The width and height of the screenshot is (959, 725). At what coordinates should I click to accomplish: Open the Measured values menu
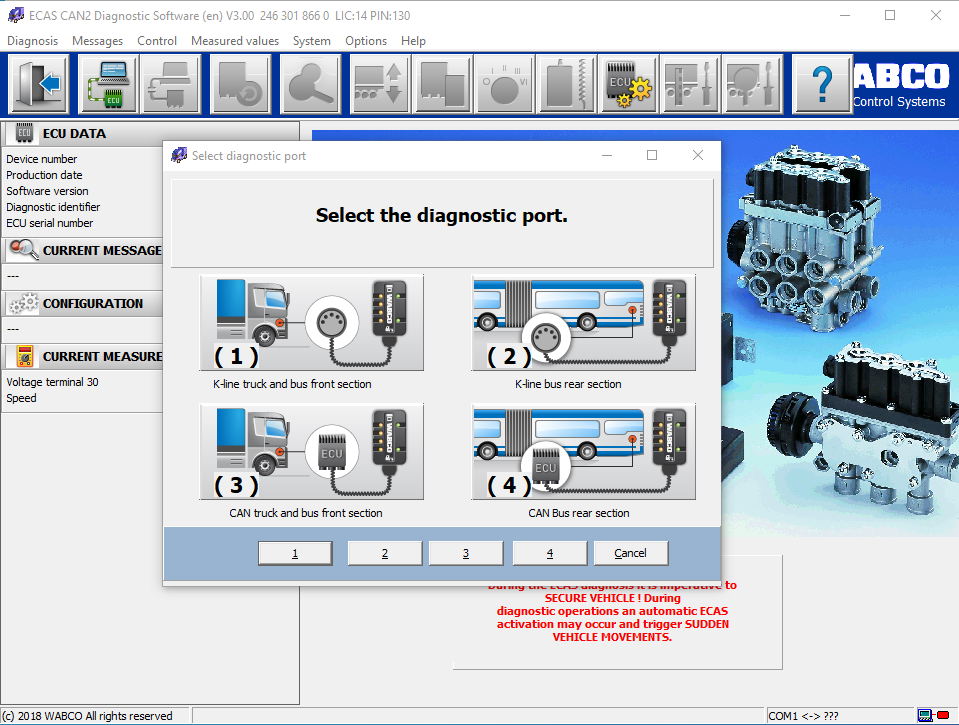pyautogui.click(x=234, y=41)
